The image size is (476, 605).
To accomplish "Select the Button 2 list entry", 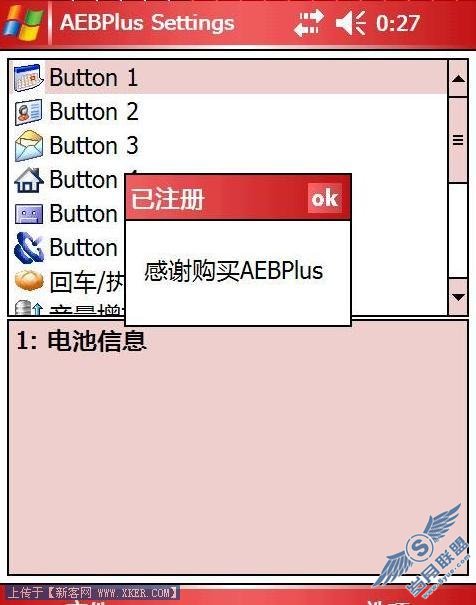I will 228,112.
